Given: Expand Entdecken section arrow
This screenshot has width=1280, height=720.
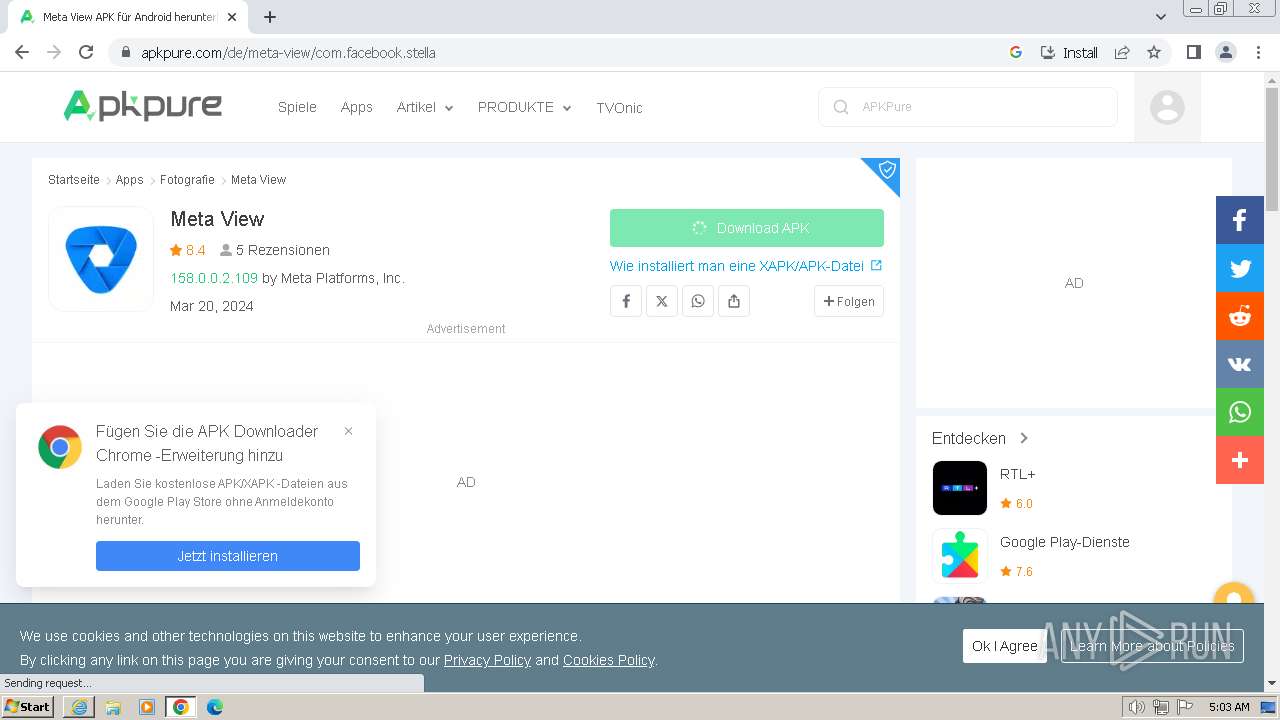Looking at the screenshot, I should (1024, 438).
